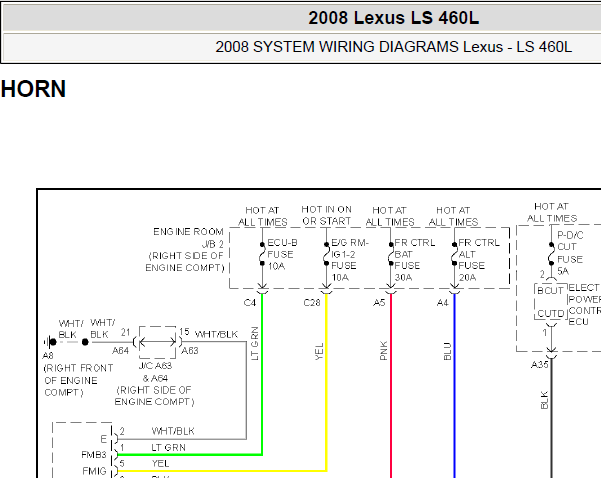Click connector label C4
The height and width of the screenshot is (478, 601).
point(250,303)
